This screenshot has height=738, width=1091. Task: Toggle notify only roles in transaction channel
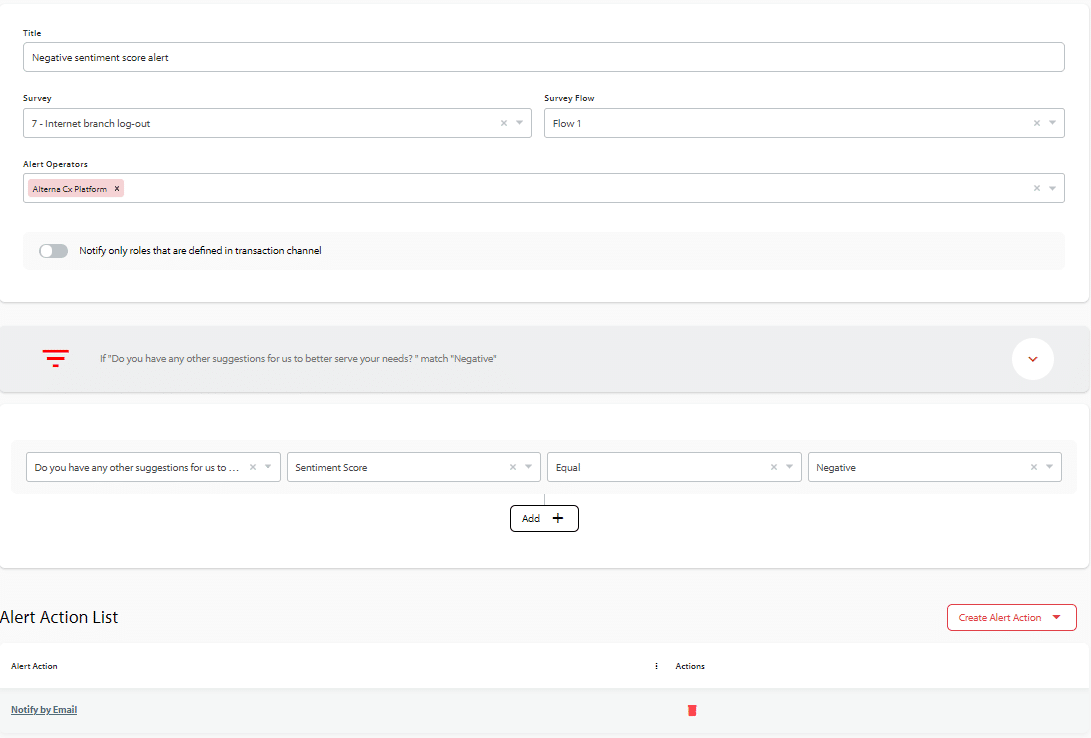coord(54,251)
